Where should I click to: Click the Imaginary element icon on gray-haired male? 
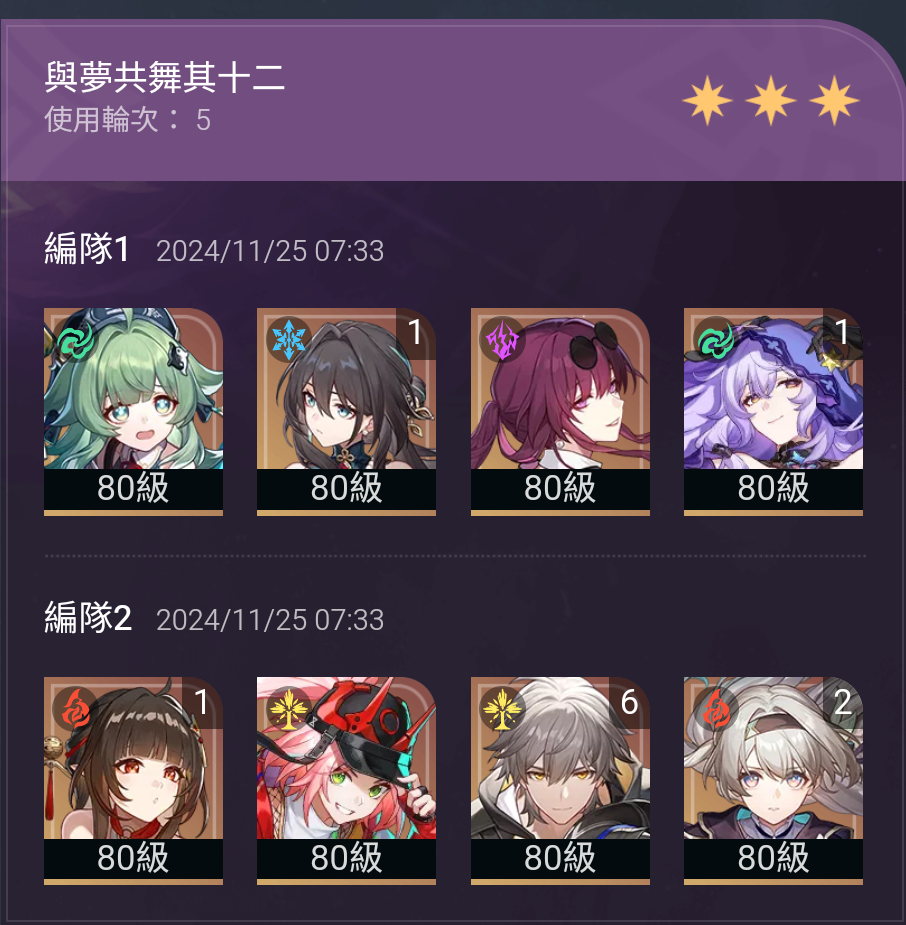point(502,708)
